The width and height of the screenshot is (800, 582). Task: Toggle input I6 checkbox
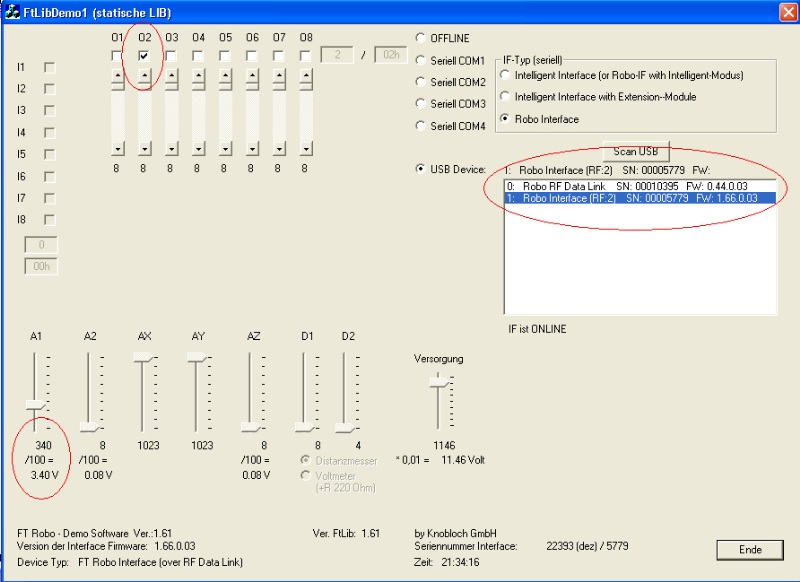(49, 176)
